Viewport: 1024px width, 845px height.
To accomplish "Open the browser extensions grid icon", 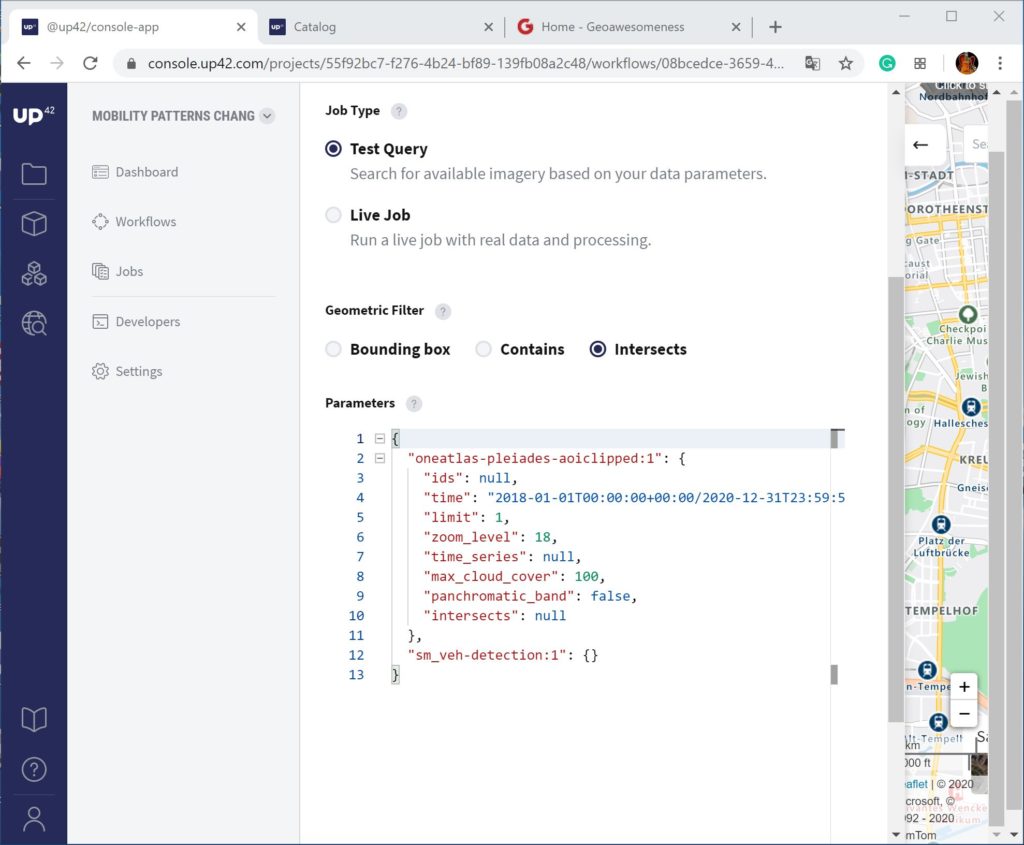I will point(920,63).
